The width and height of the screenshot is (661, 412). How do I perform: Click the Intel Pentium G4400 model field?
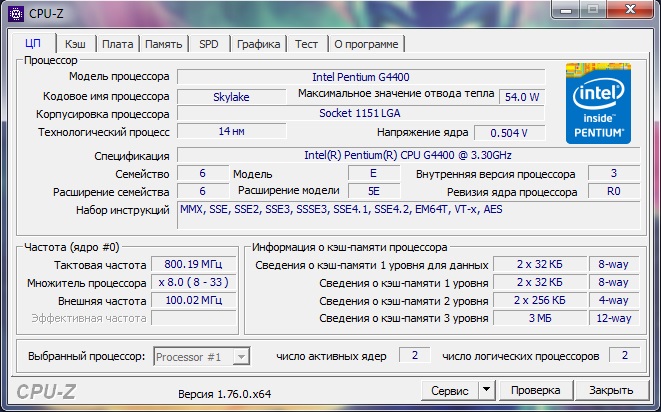pyautogui.click(x=361, y=77)
